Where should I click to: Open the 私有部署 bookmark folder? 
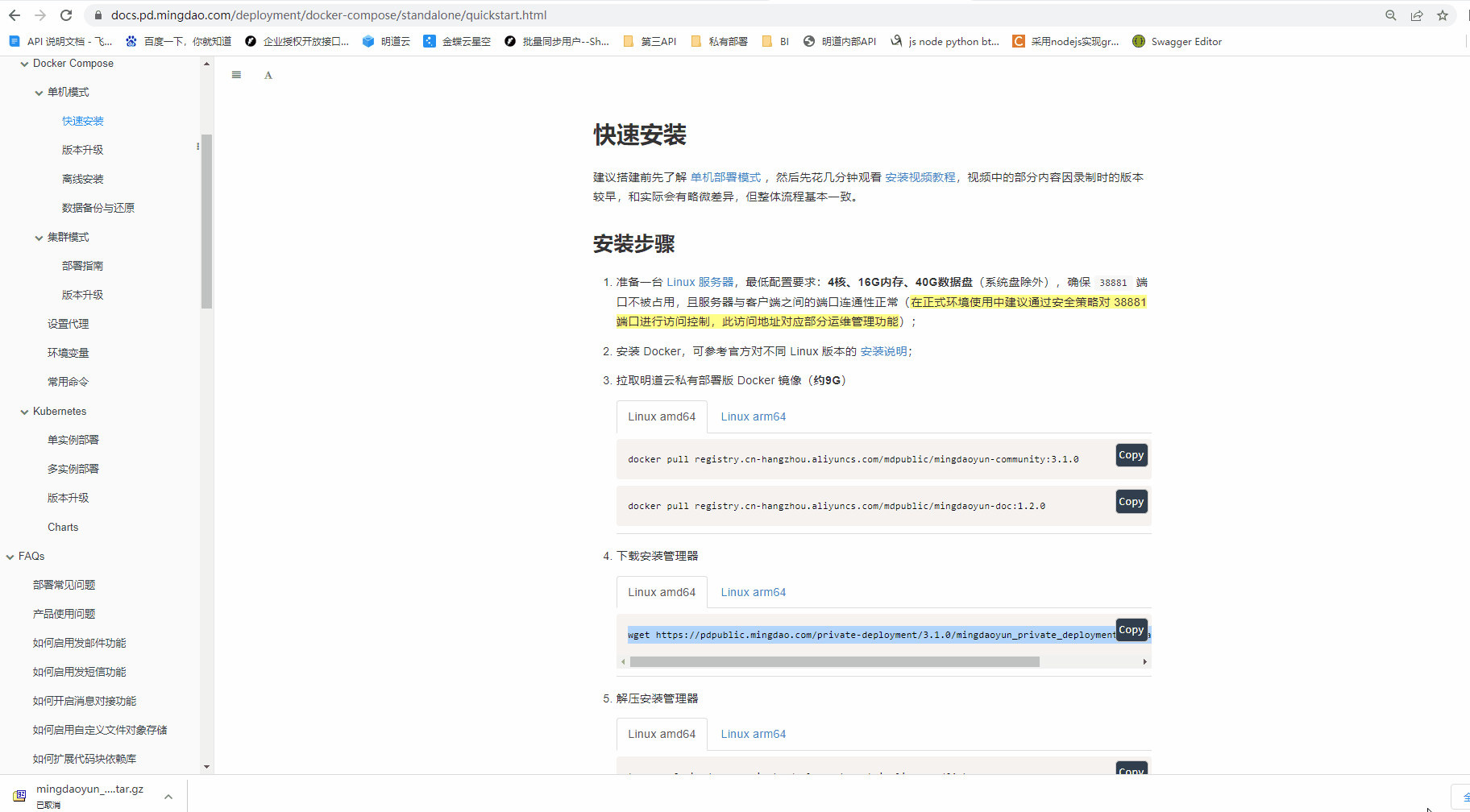point(719,41)
